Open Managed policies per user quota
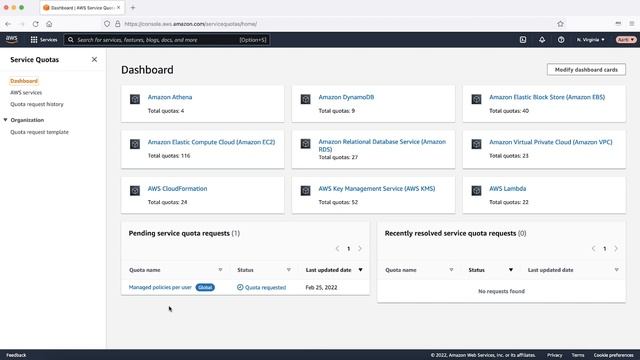 [160, 287]
